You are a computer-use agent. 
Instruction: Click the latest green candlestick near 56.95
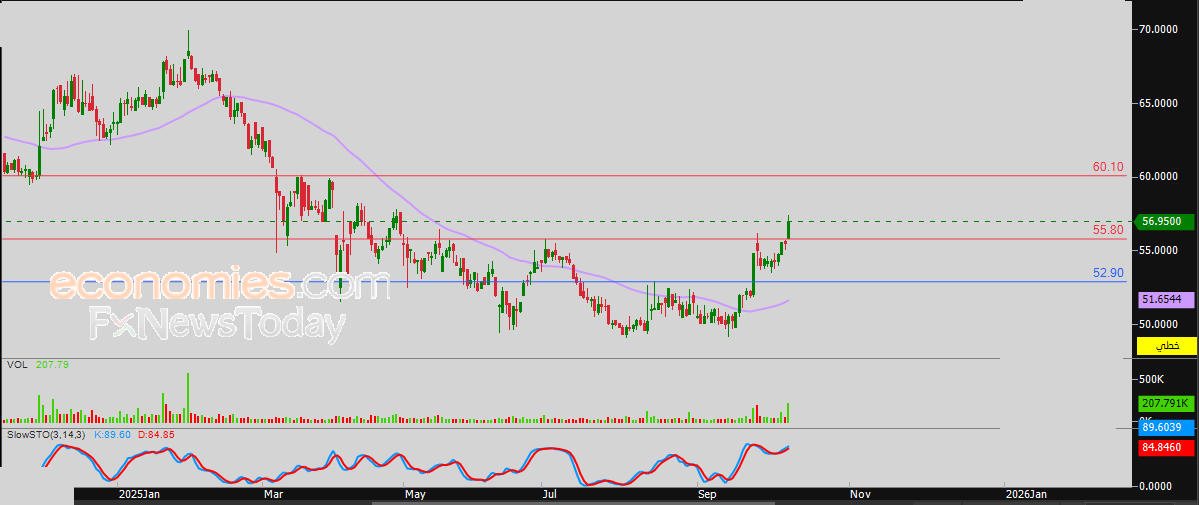click(788, 228)
